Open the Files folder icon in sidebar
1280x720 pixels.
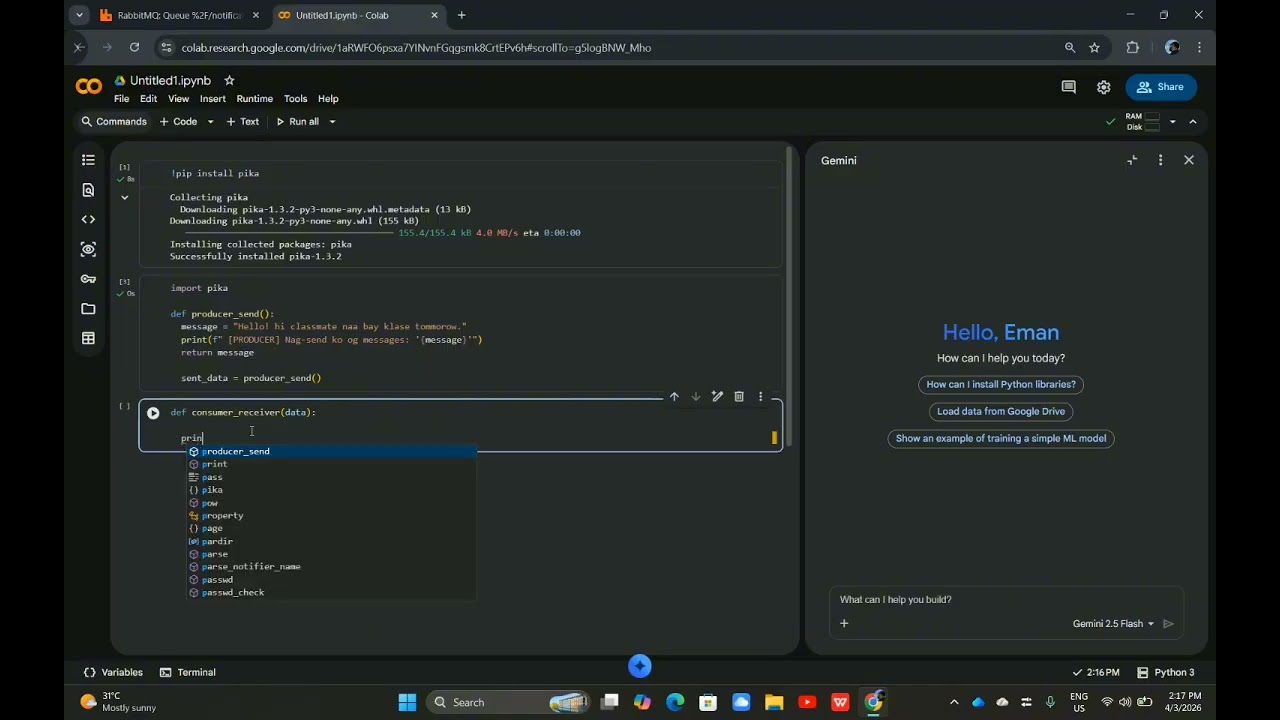[x=88, y=309]
